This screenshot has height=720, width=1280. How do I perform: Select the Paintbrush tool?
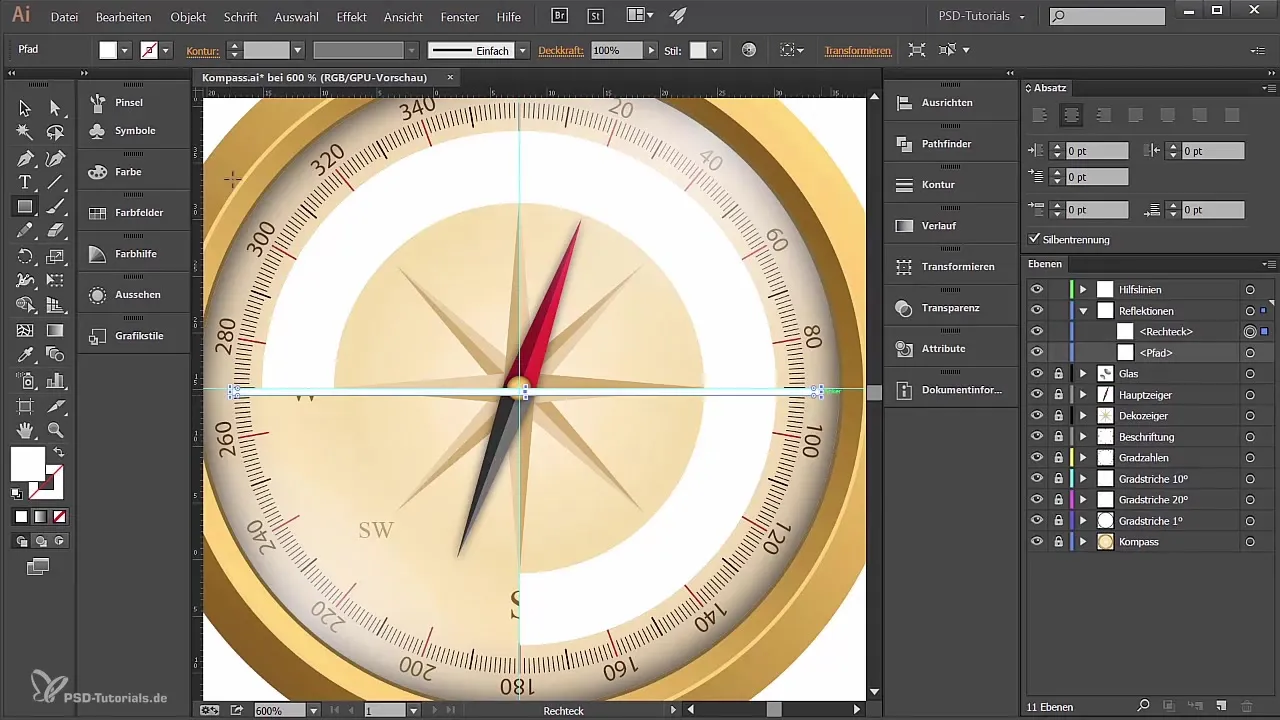coord(55,207)
